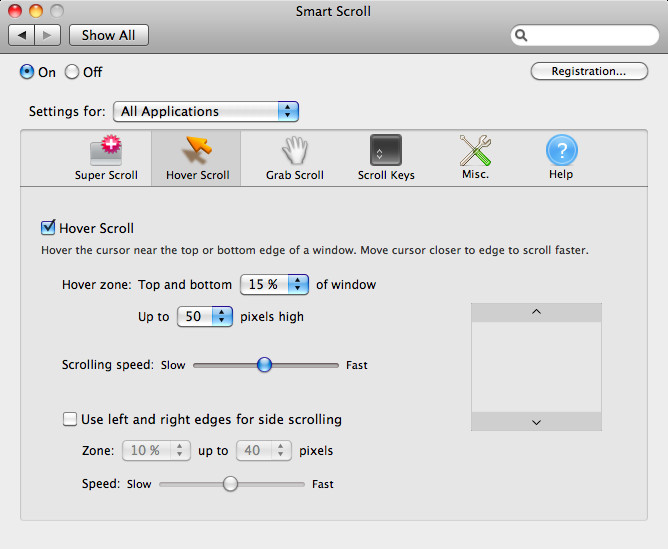
Task: Open the All Applications settings dropdown
Action: pyautogui.click(x=206, y=112)
